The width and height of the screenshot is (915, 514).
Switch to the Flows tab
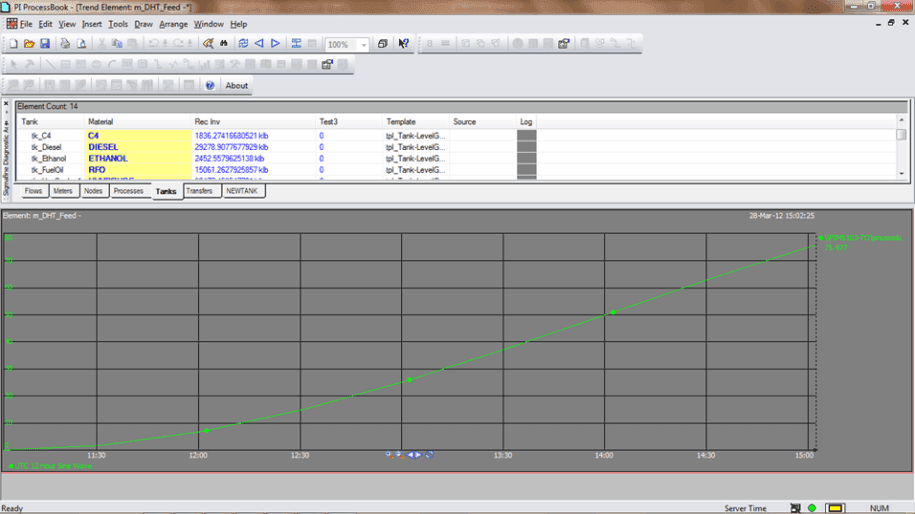point(33,191)
